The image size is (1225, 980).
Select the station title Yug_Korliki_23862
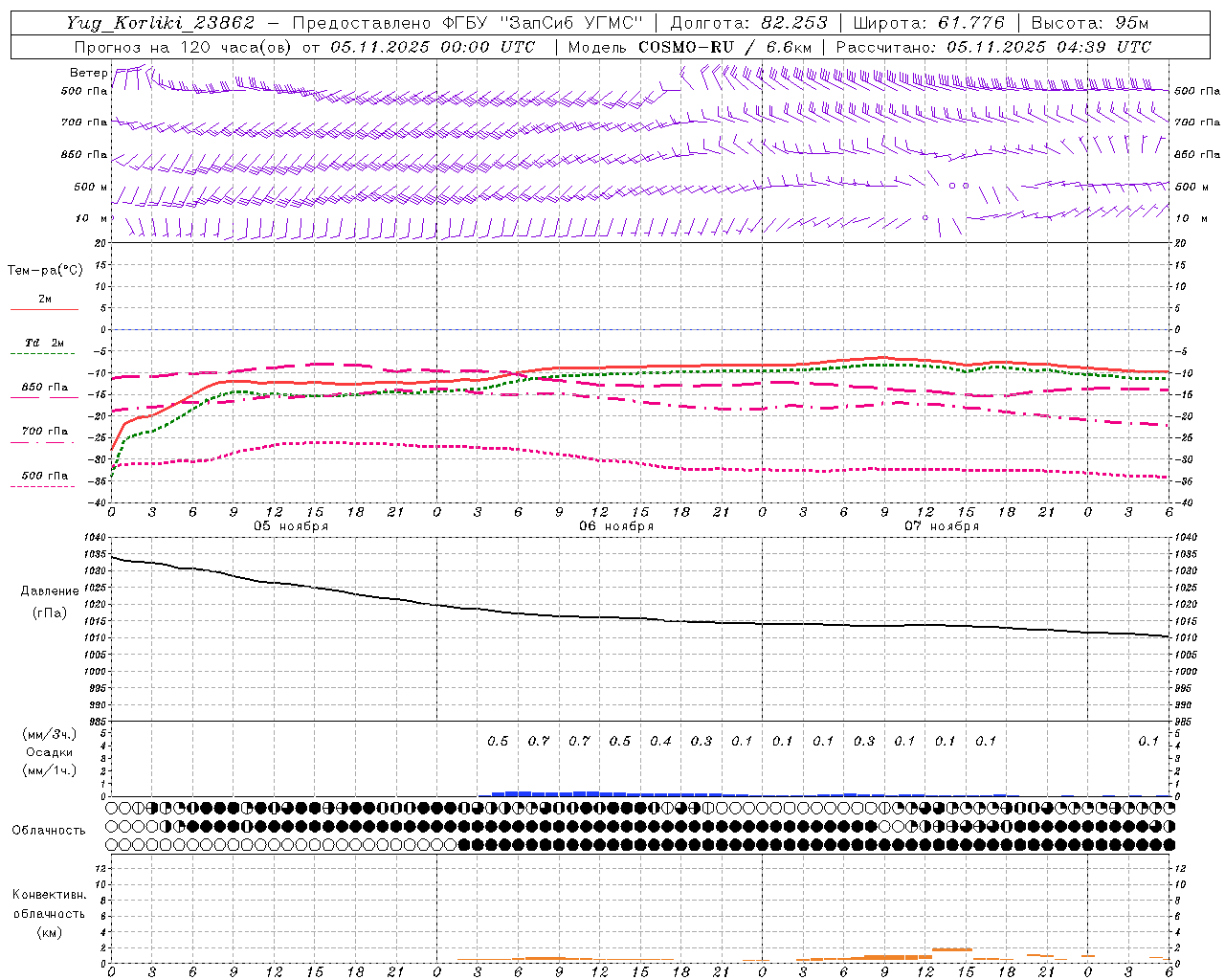[161, 23]
